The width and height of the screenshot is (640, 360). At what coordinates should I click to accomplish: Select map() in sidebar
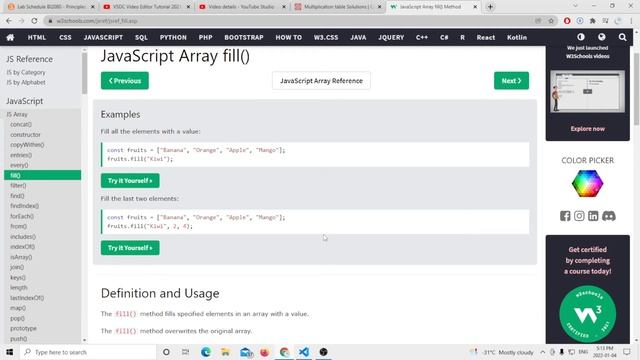click(18, 308)
